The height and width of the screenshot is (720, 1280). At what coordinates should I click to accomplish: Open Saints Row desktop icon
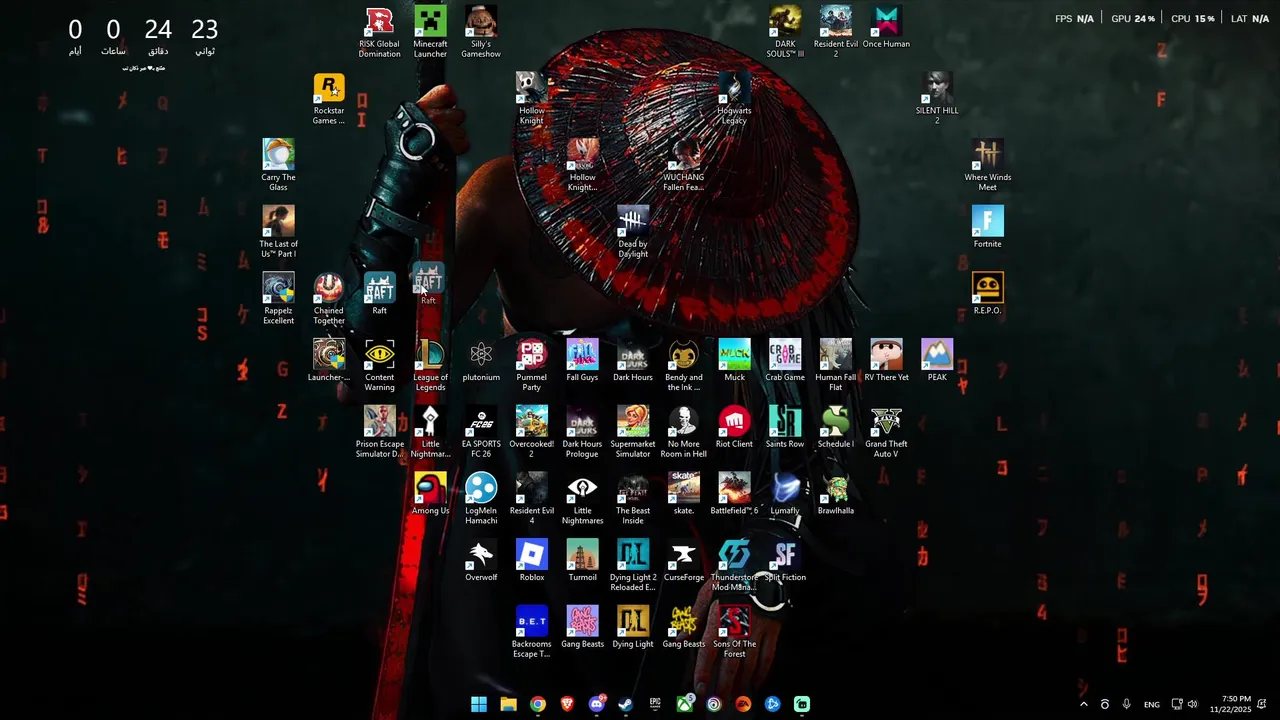tap(785, 427)
